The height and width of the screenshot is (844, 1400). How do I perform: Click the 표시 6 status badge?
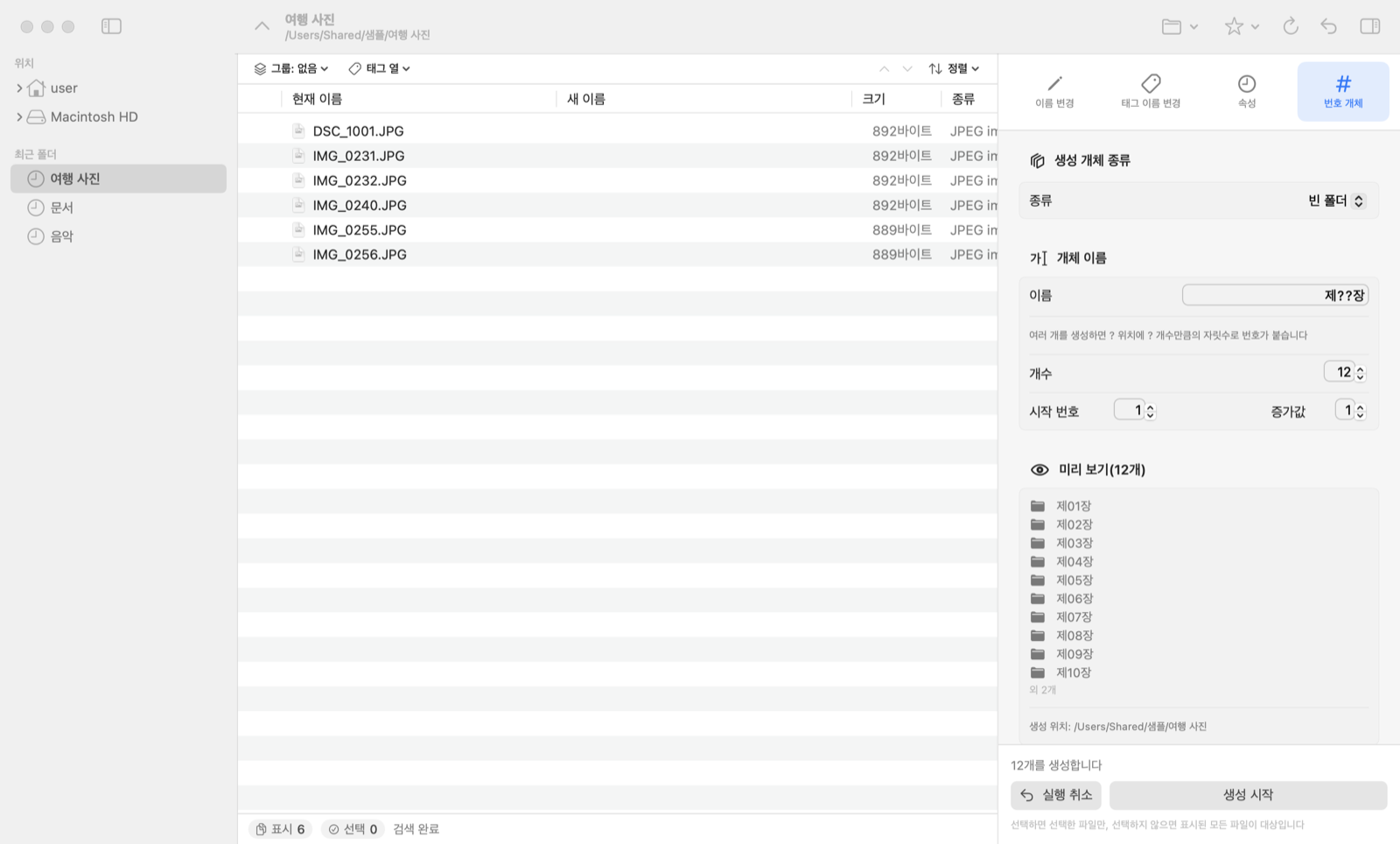tap(280, 829)
